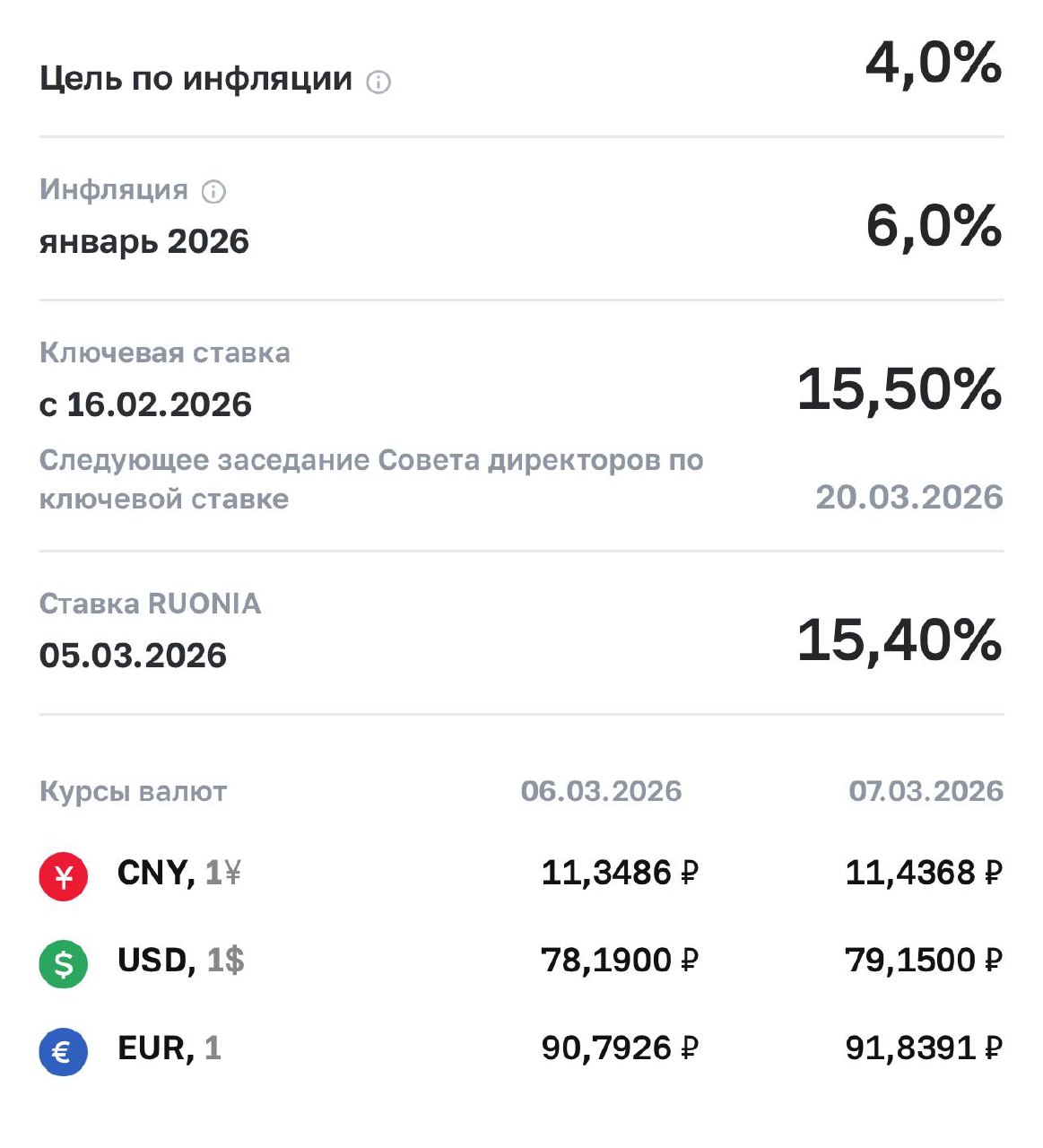Click the 15,40% RUONIA rate value
The height and width of the screenshot is (1148, 1043).
[899, 640]
